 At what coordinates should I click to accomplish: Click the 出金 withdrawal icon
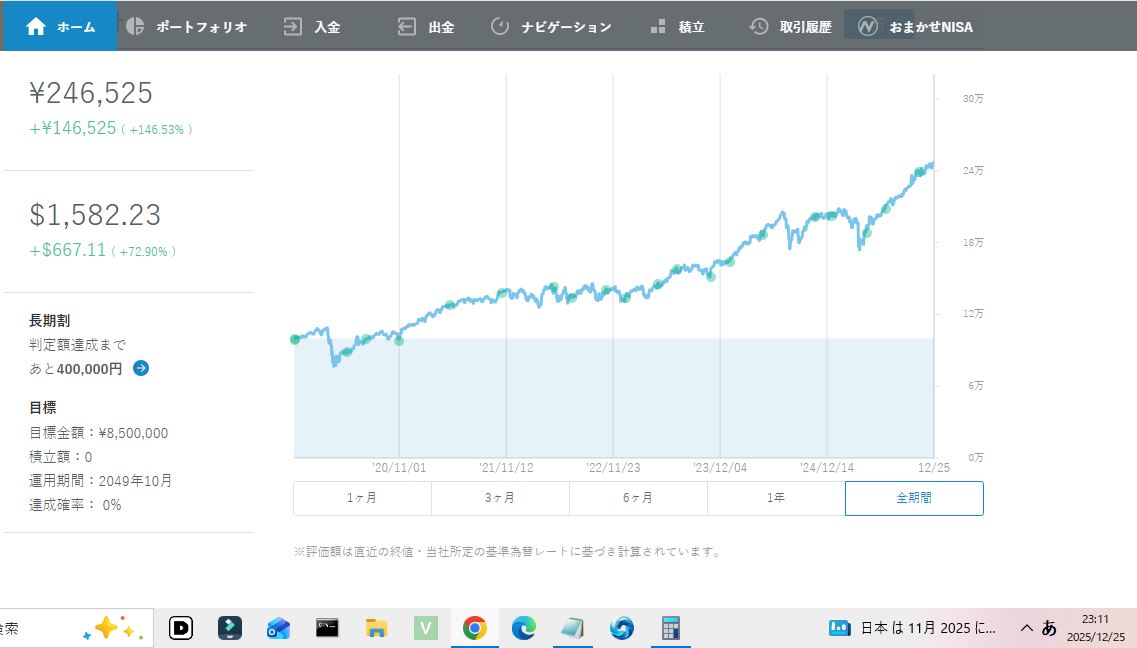point(407,27)
